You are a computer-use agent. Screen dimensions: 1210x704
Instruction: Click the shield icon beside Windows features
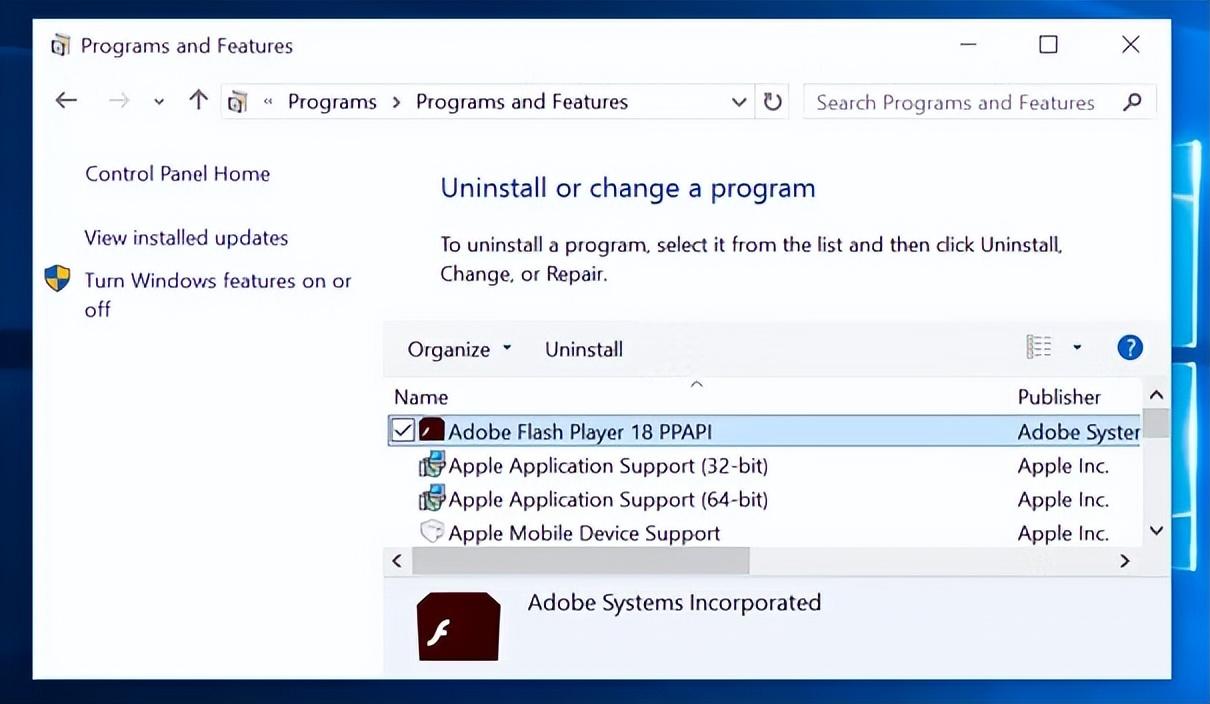58,279
